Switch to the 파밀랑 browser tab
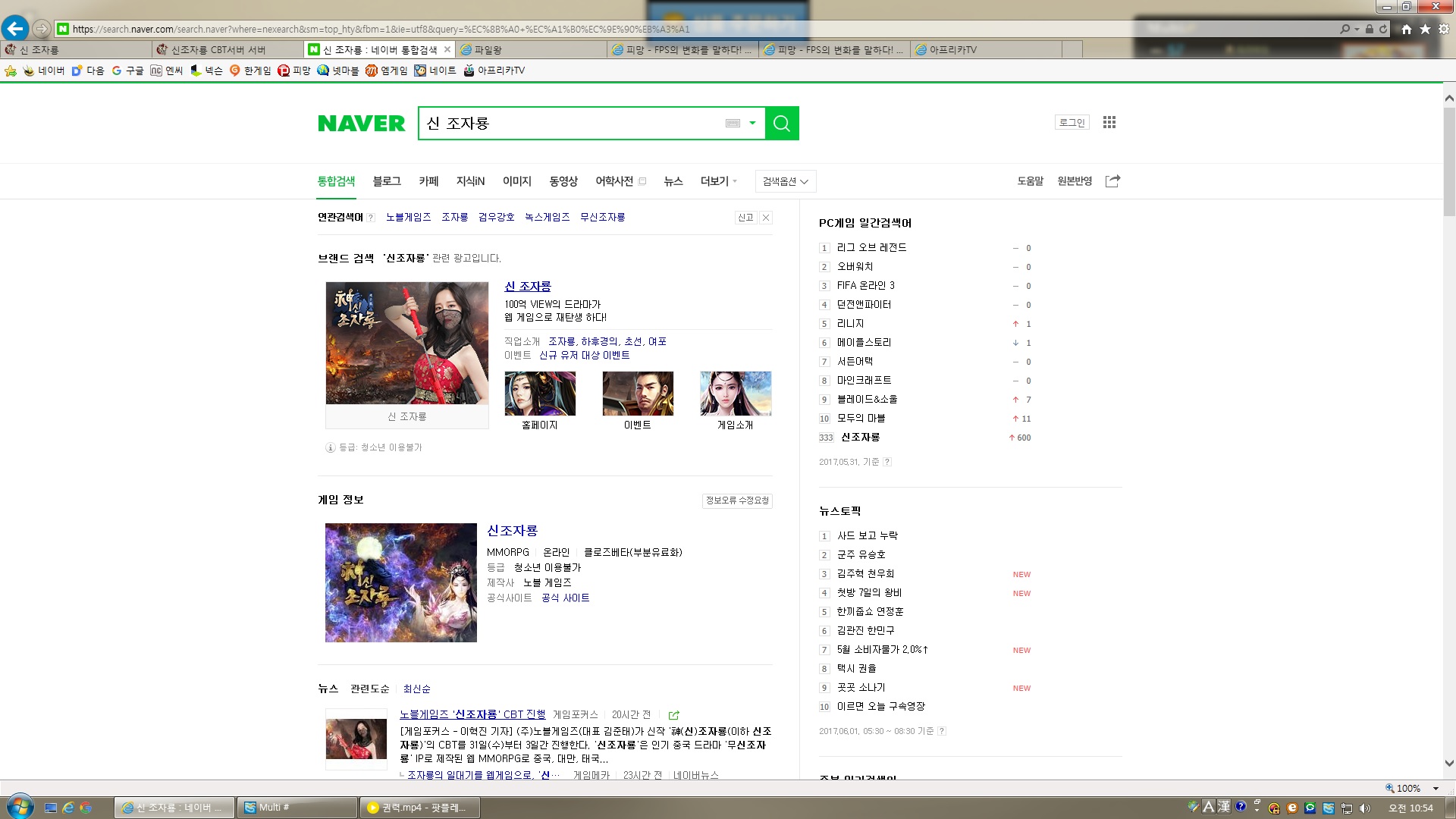The image size is (1456, 819). coord(531,49)
